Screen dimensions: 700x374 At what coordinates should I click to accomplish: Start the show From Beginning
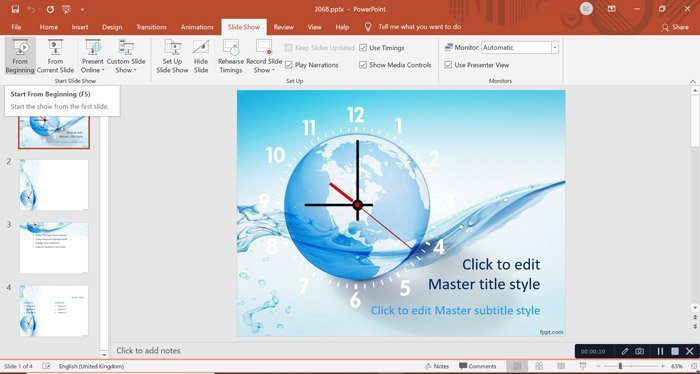(x=20, y=56)
